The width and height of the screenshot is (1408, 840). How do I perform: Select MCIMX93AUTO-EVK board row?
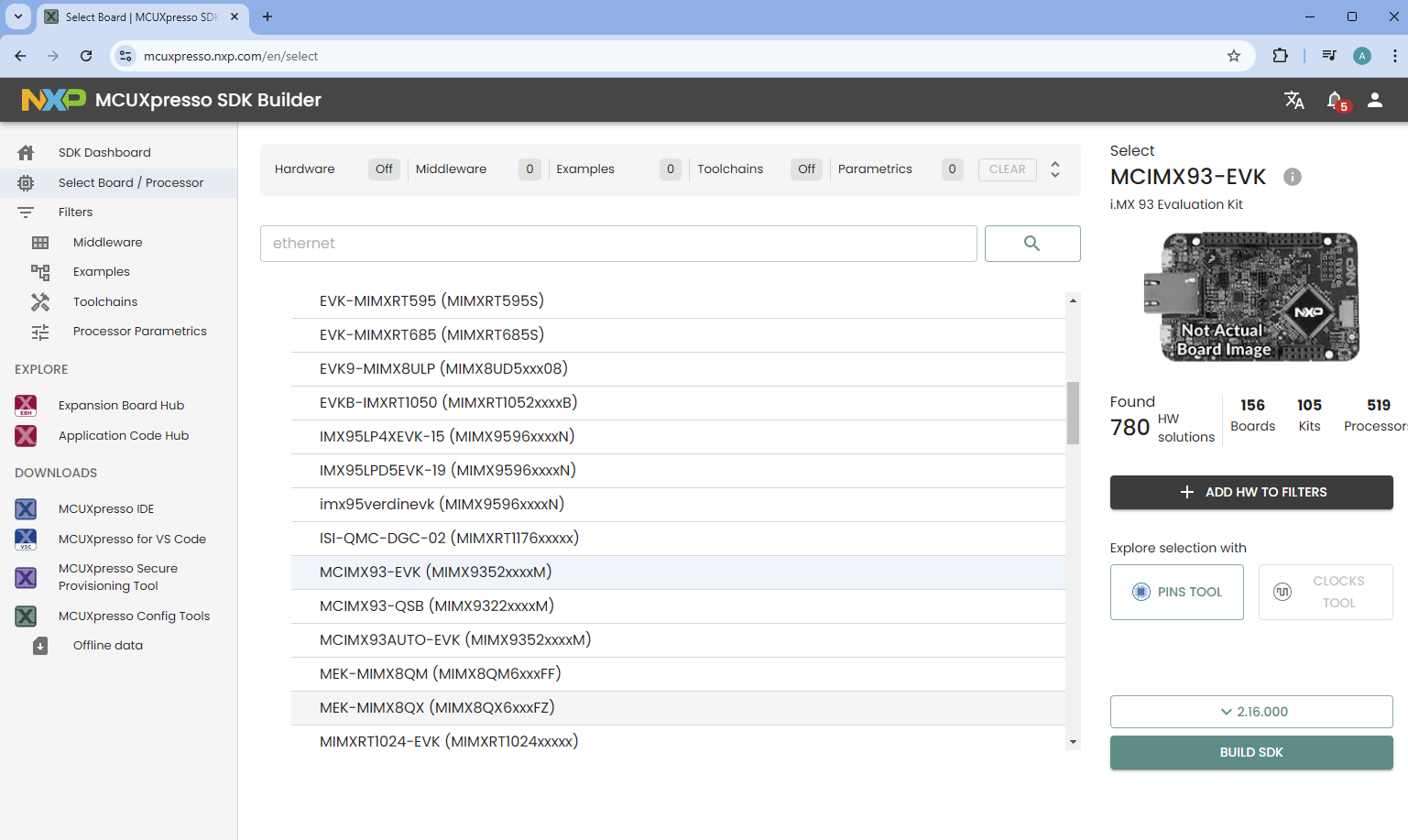tap(678, 640)
